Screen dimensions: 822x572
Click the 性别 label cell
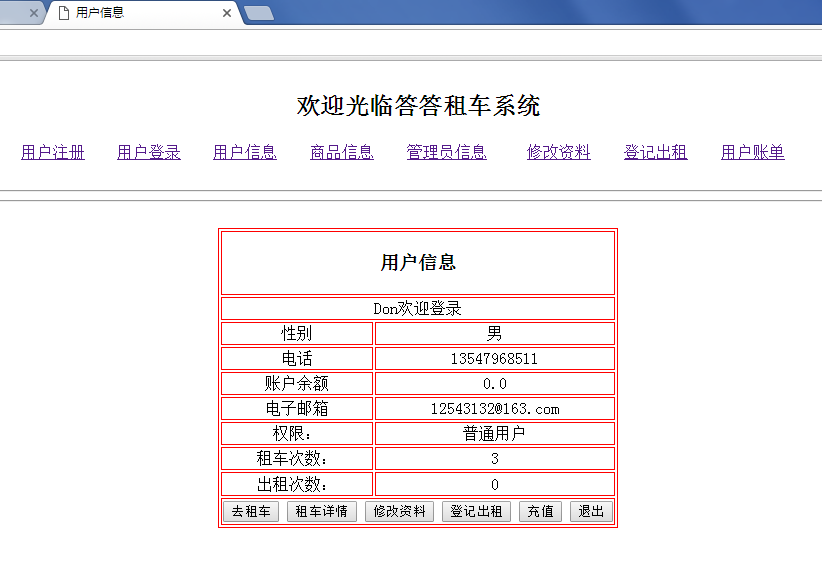coord(297,333)
